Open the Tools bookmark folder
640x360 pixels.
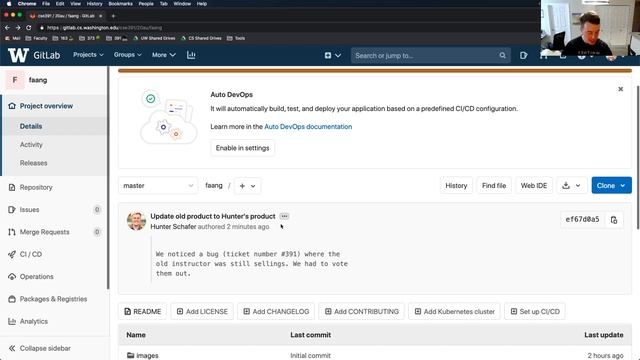[x=236, y=38]
